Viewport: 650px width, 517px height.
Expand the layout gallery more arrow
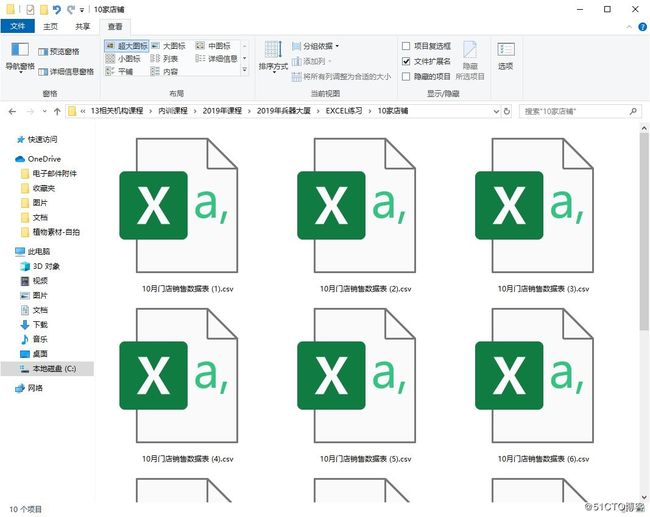click(245, 70)
